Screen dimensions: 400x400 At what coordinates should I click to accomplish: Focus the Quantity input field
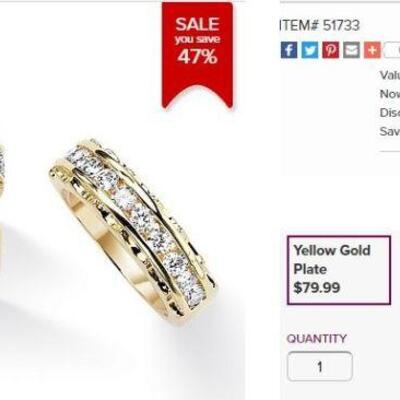point(320,366)
